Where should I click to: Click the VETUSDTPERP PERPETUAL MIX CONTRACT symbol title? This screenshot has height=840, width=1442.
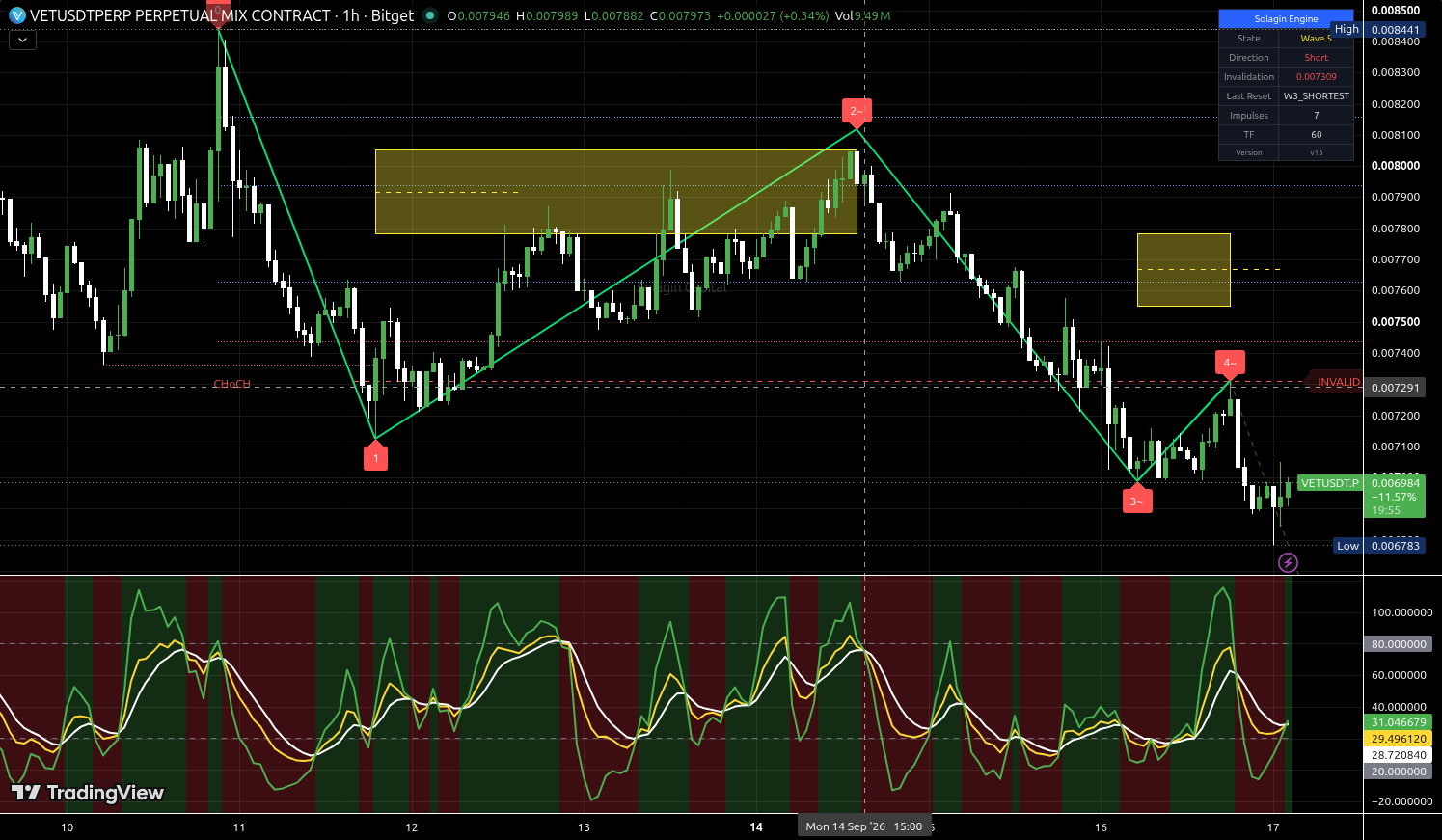pos(180,15)
